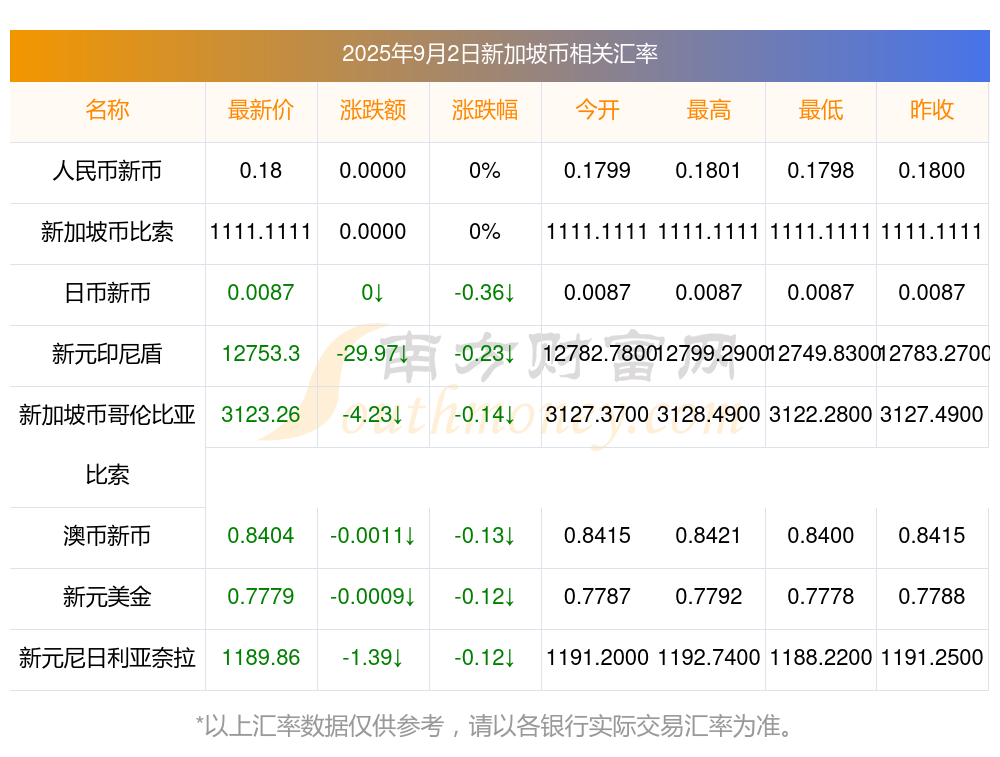Click change percent -0.23↓
Viewport: 1000px width, 757px height.
[485, 353]
